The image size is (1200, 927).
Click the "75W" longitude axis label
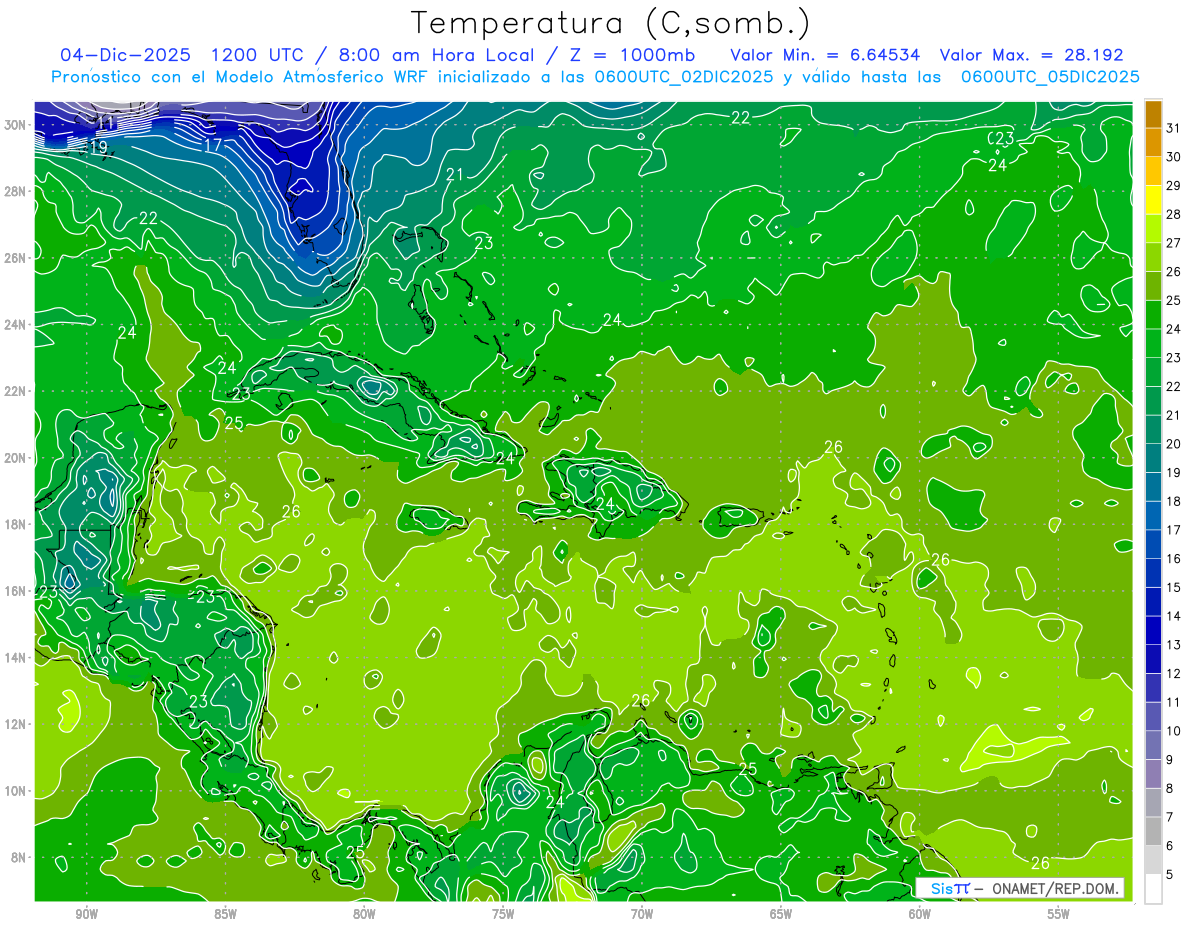pyautogui.click(x=503, y=915)
